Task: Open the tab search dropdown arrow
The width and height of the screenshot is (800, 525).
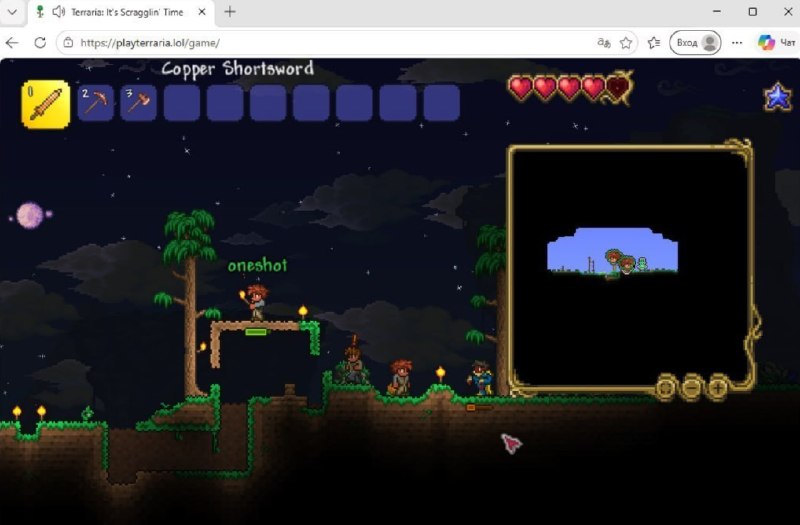Action: coord(12,12)
